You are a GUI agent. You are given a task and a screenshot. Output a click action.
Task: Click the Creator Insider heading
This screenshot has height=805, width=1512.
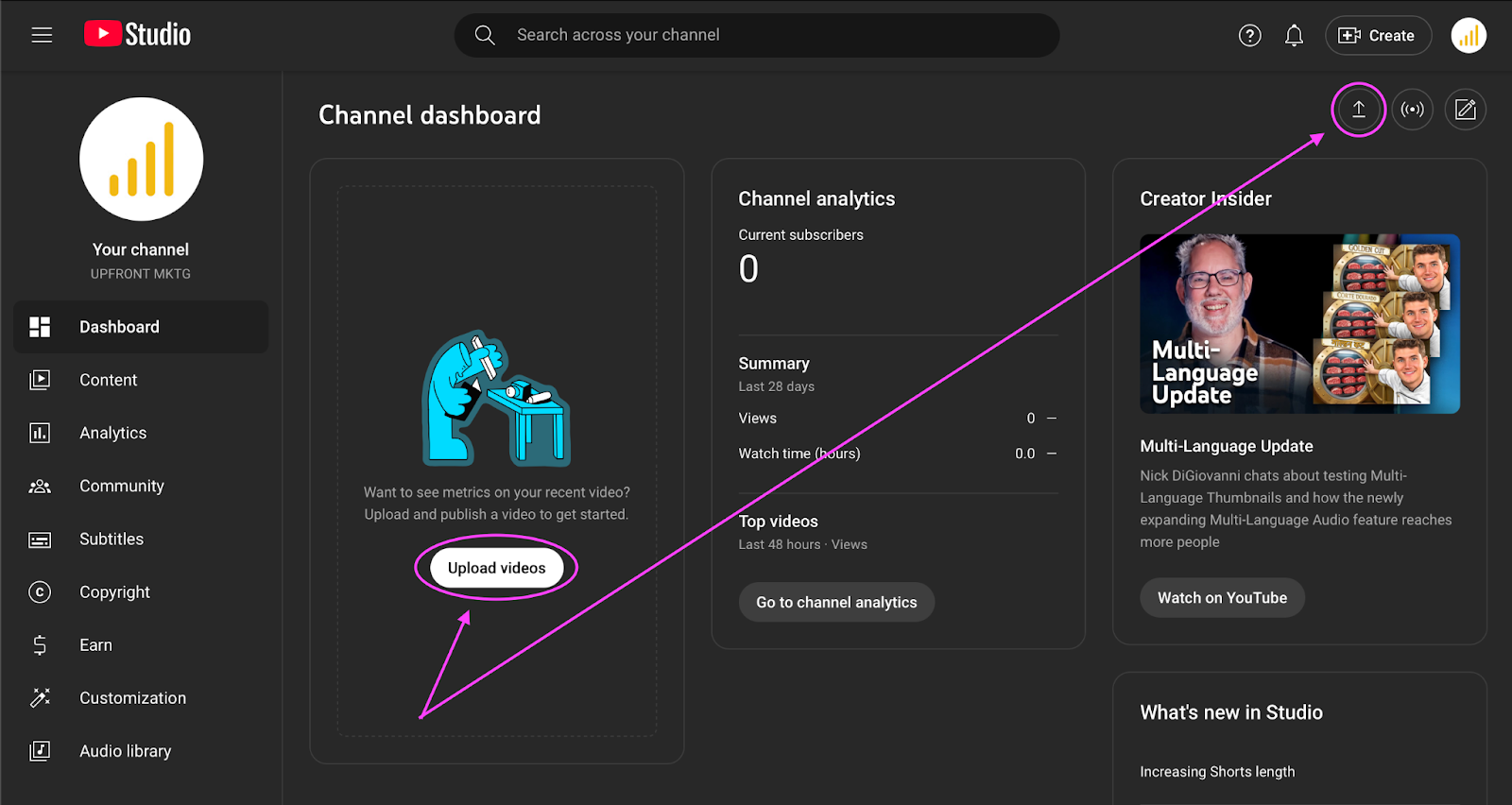point(1206,199)
